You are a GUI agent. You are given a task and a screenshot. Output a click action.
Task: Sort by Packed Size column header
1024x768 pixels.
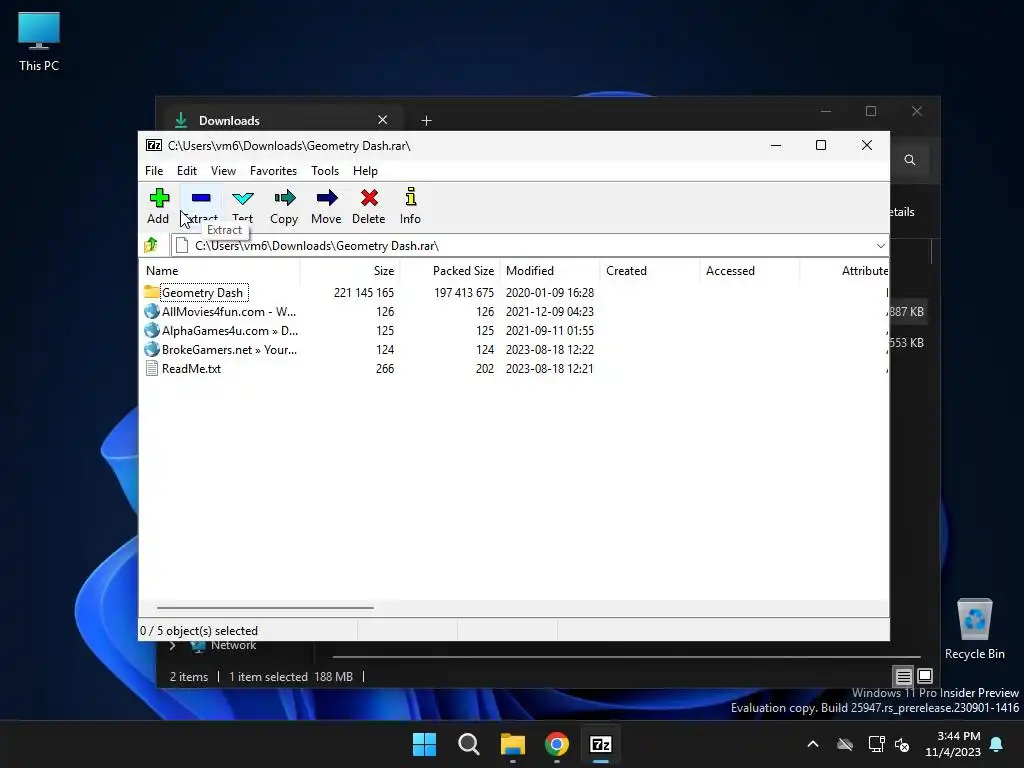click(x=450, y=270)
